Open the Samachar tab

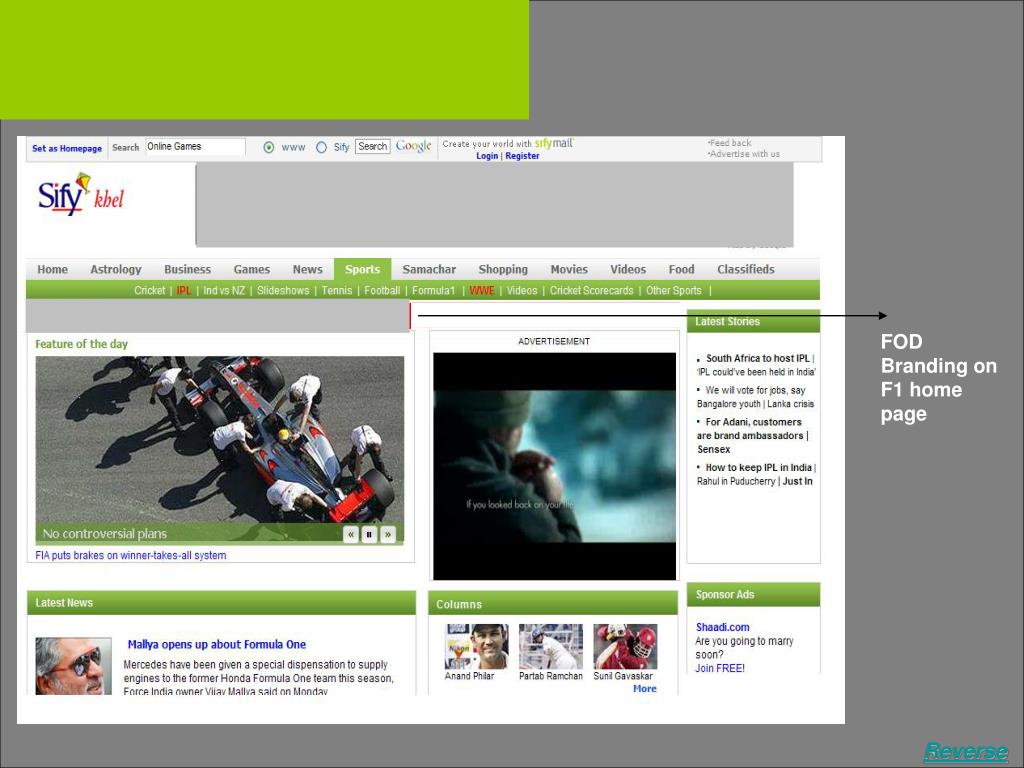pyautogui.click(x=429, y=269)
